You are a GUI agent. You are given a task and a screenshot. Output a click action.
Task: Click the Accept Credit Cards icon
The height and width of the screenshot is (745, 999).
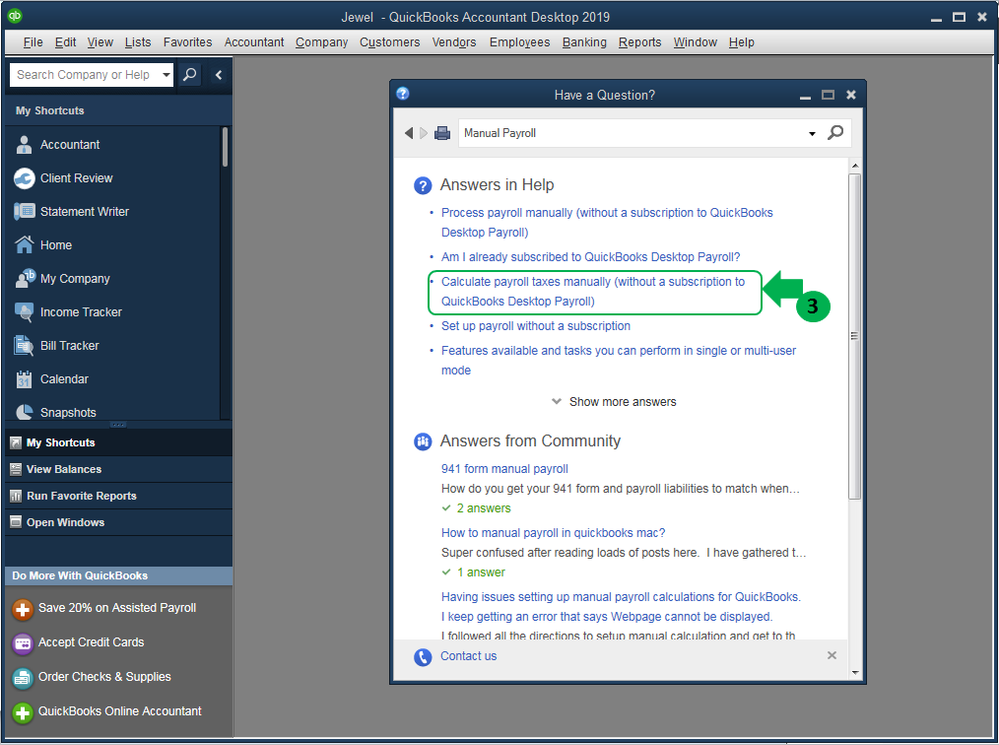22,644
